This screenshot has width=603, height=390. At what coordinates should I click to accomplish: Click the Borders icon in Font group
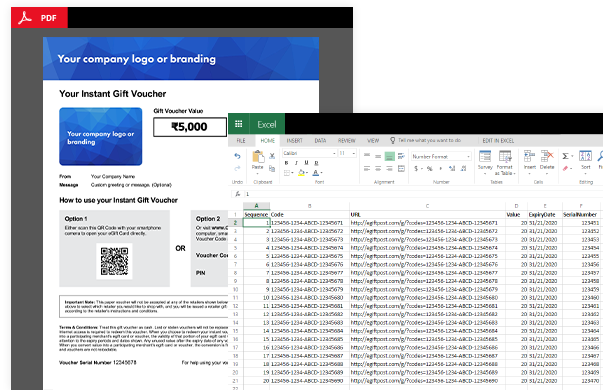(x=287, y=173)
